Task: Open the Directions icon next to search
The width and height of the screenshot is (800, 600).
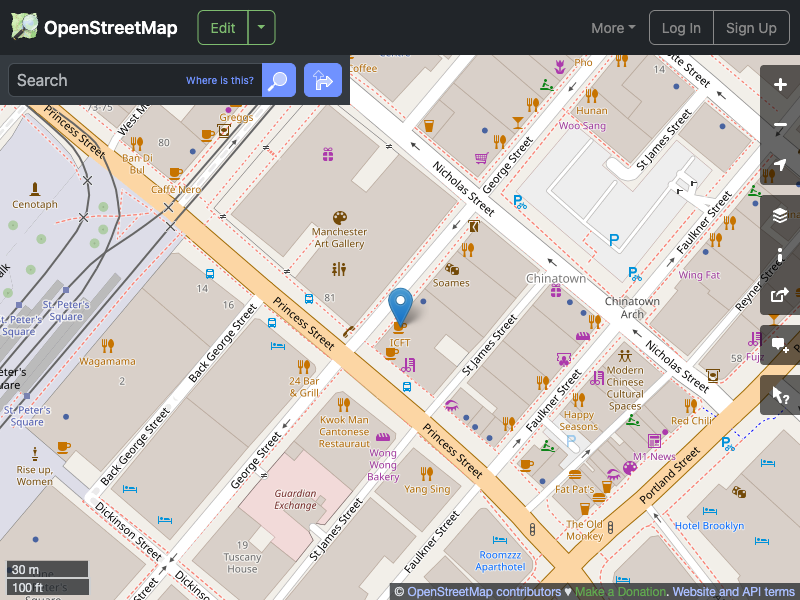Action: pyautogui.click(x=322, y=80)
